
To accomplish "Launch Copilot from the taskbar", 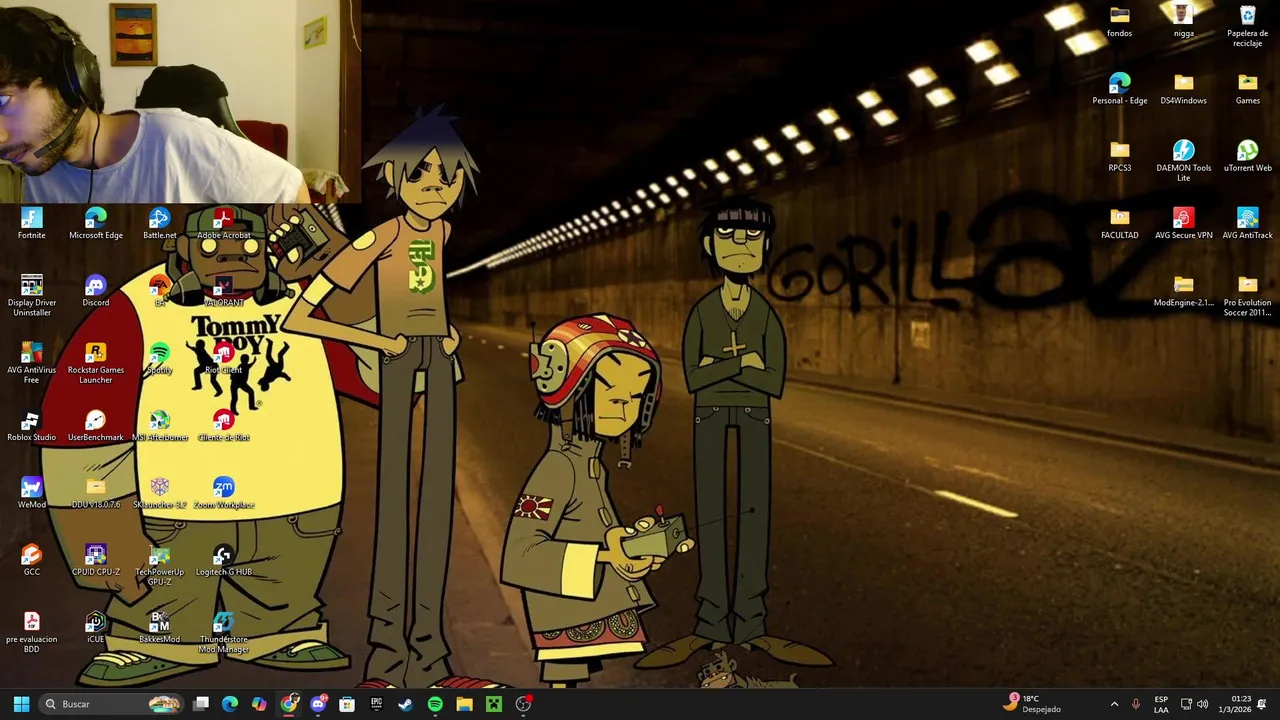I will pos(259,704).
